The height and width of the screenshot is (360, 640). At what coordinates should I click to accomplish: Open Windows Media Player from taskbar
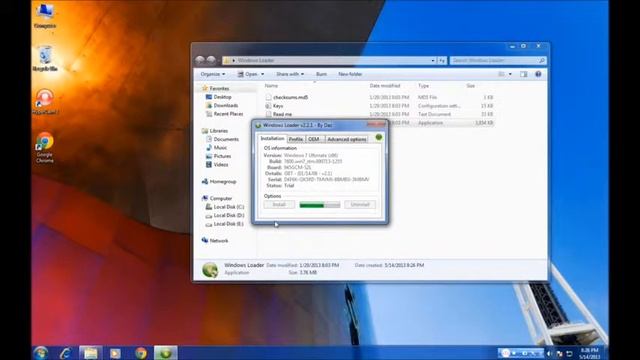coord(116,353)
